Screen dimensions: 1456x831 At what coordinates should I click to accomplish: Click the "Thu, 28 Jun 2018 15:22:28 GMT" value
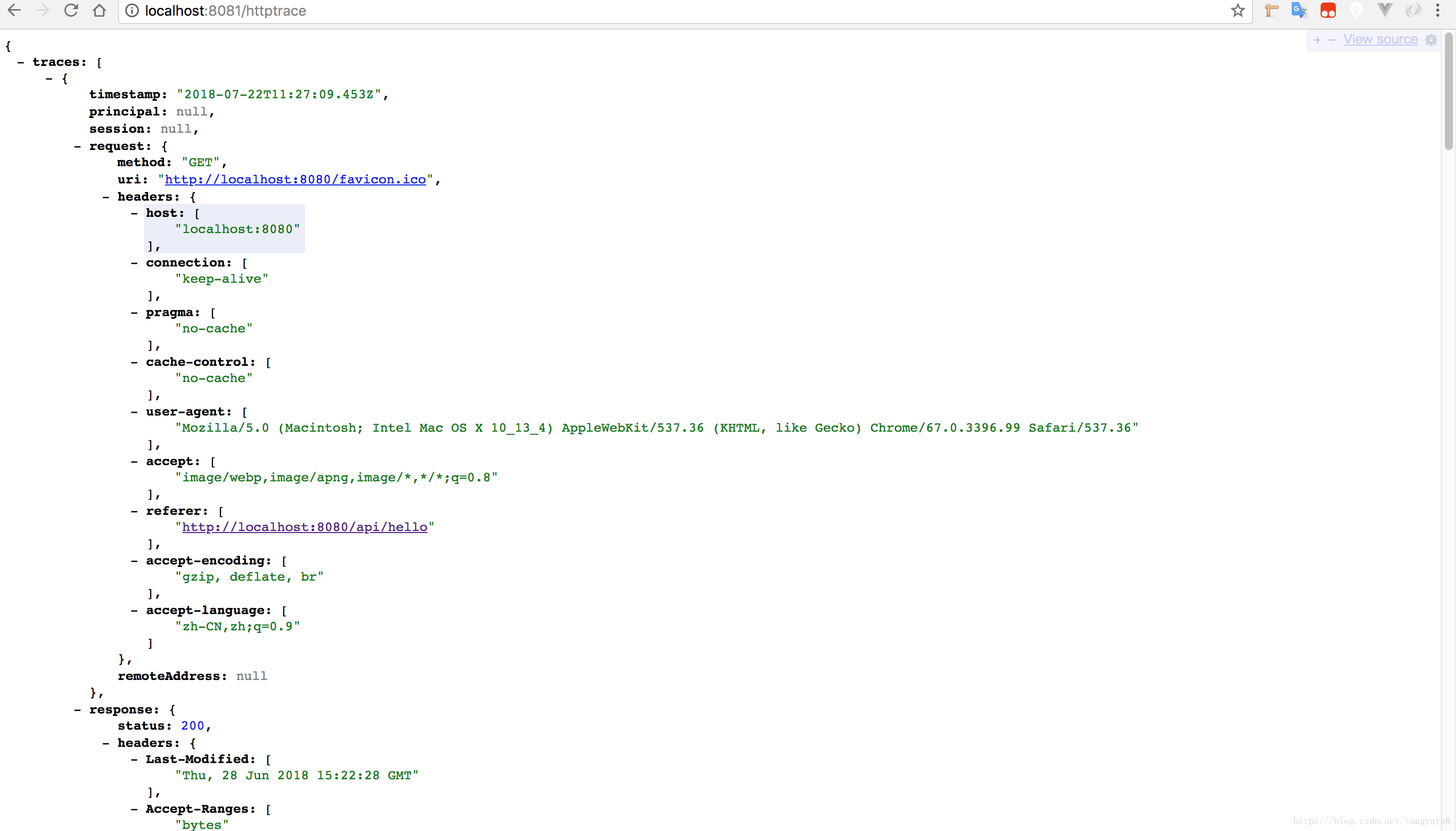click(x=297, y=775)
